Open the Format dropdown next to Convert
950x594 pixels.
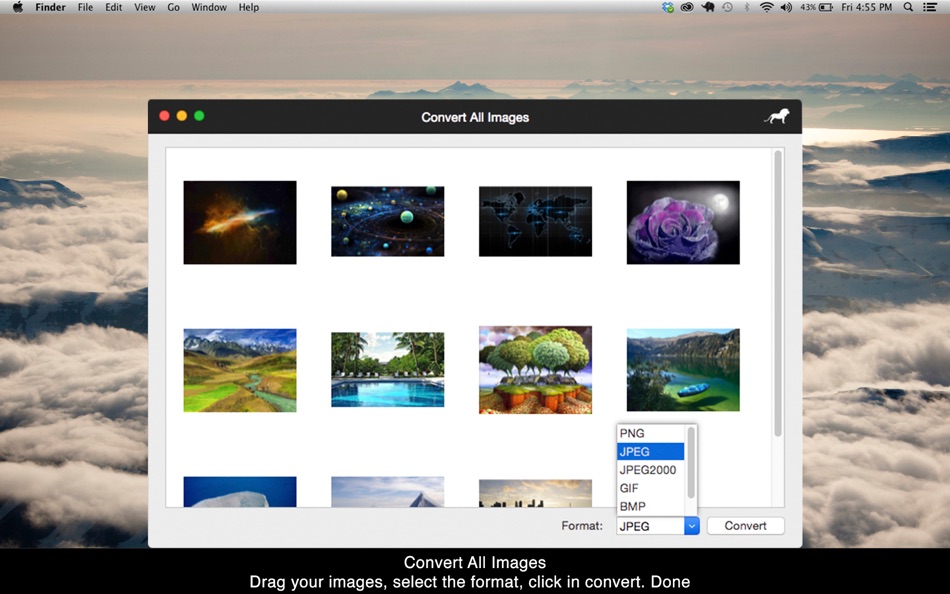(690, 525)
